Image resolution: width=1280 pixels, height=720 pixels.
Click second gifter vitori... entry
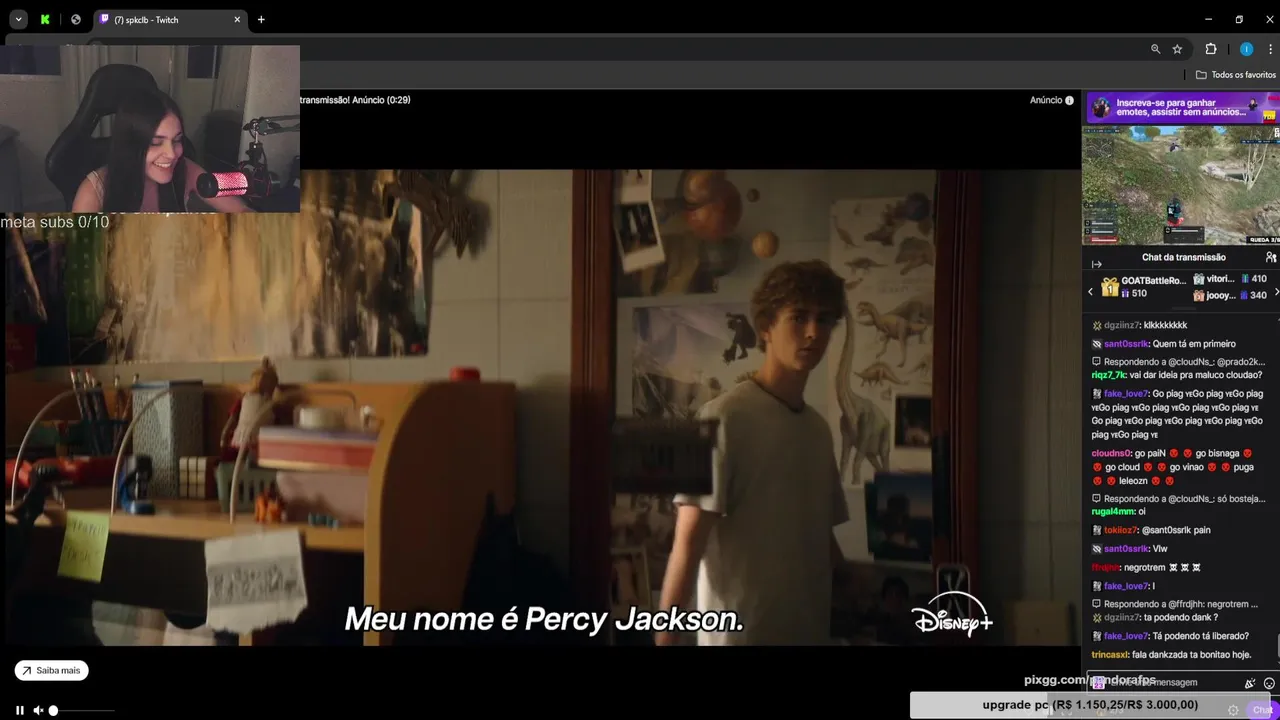click(1230, 279)
